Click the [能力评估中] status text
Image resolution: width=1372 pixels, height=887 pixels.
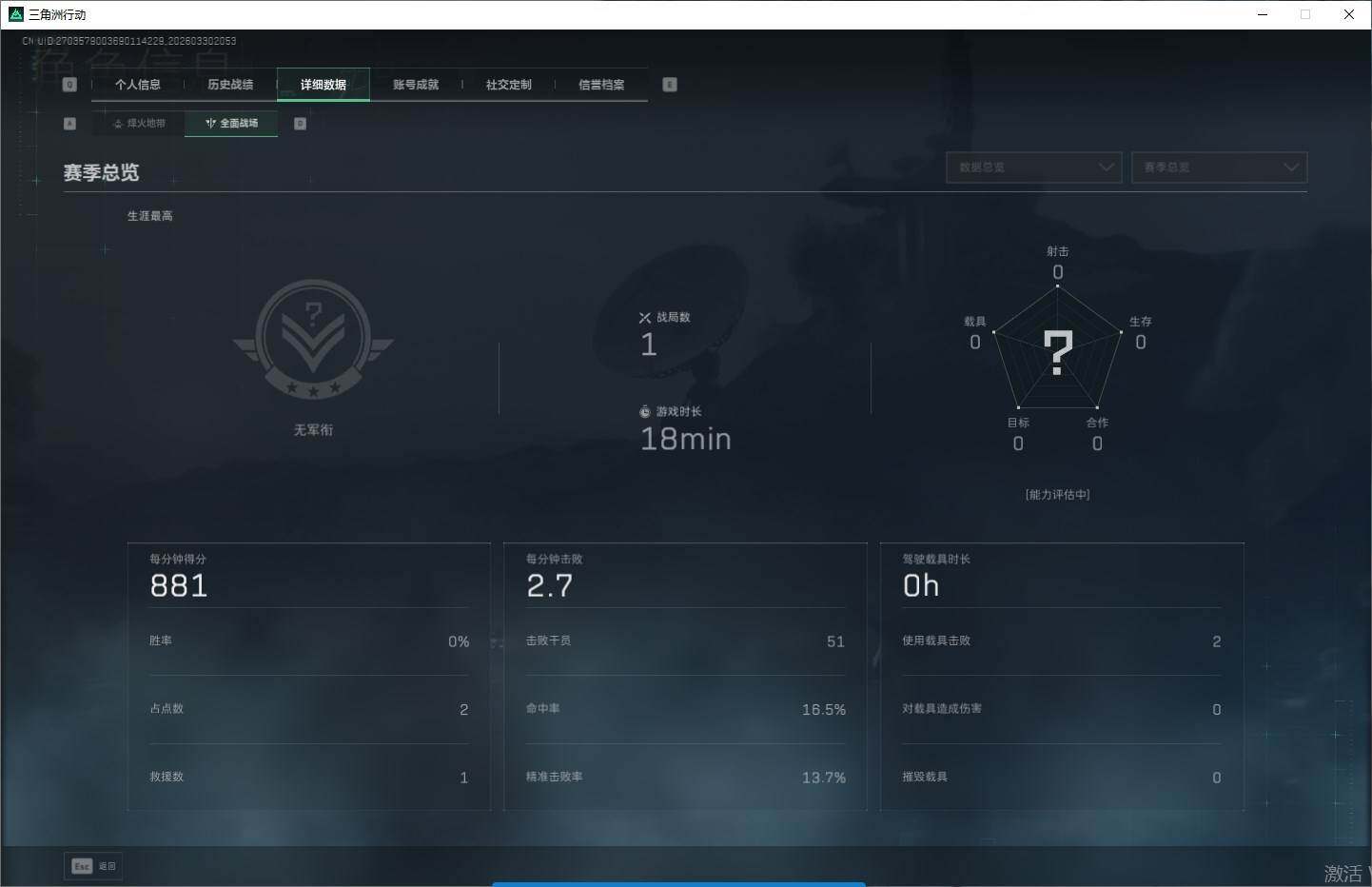[x=1058, y=495]
